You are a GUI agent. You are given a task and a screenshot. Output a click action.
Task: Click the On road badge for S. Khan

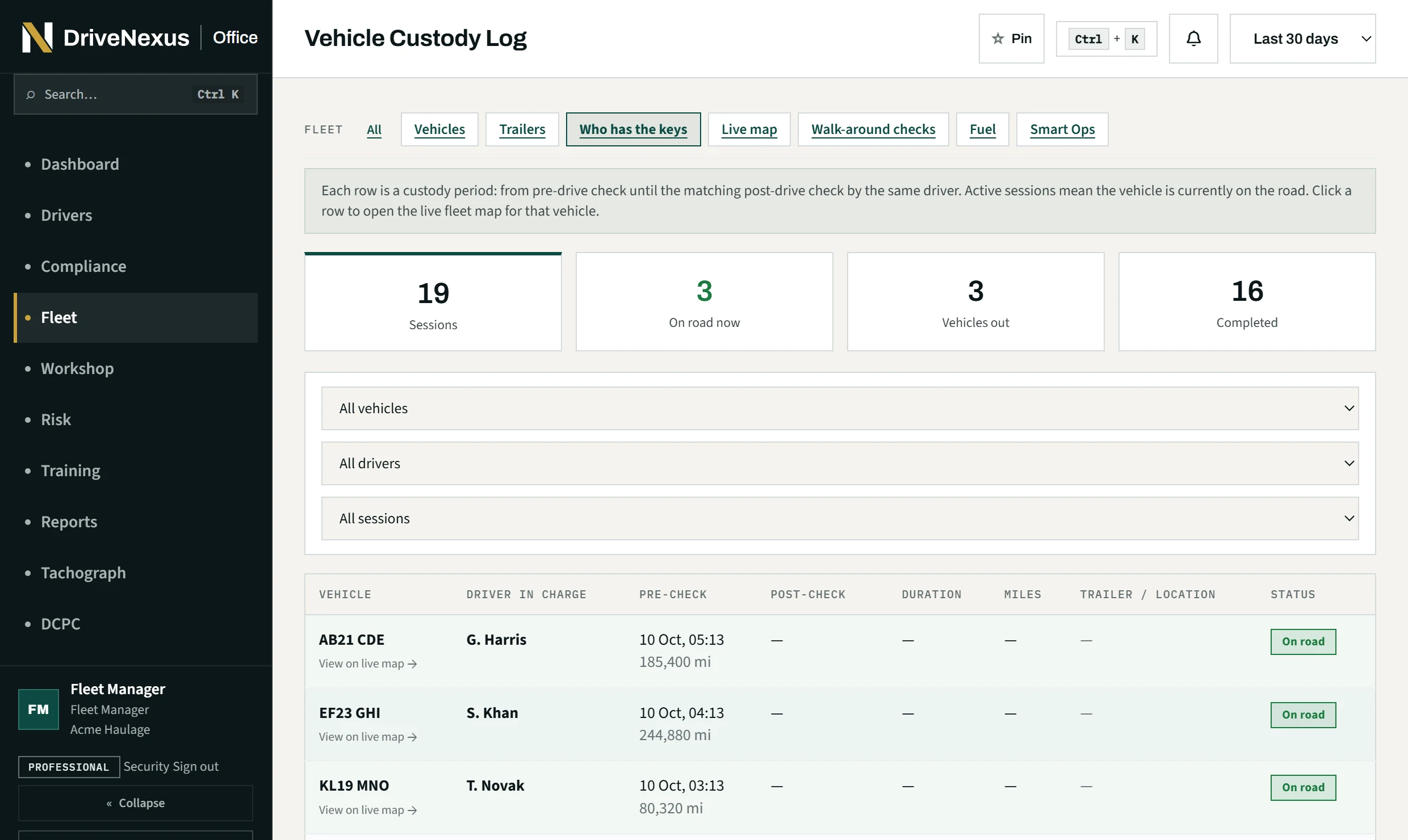(x=1303, y=715)
